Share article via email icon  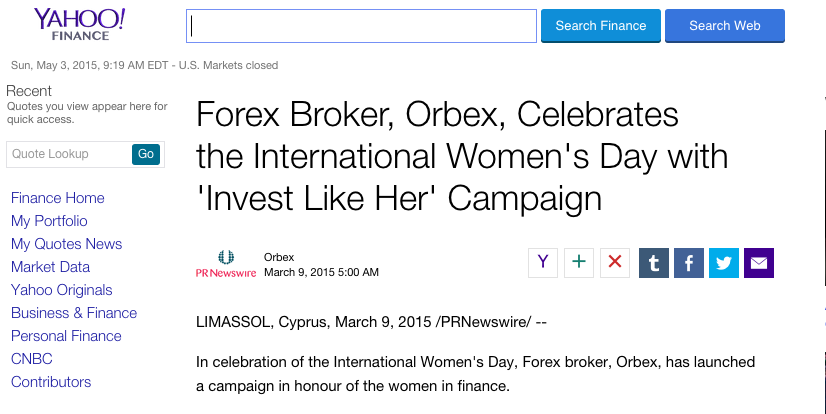tap(759, 263)
